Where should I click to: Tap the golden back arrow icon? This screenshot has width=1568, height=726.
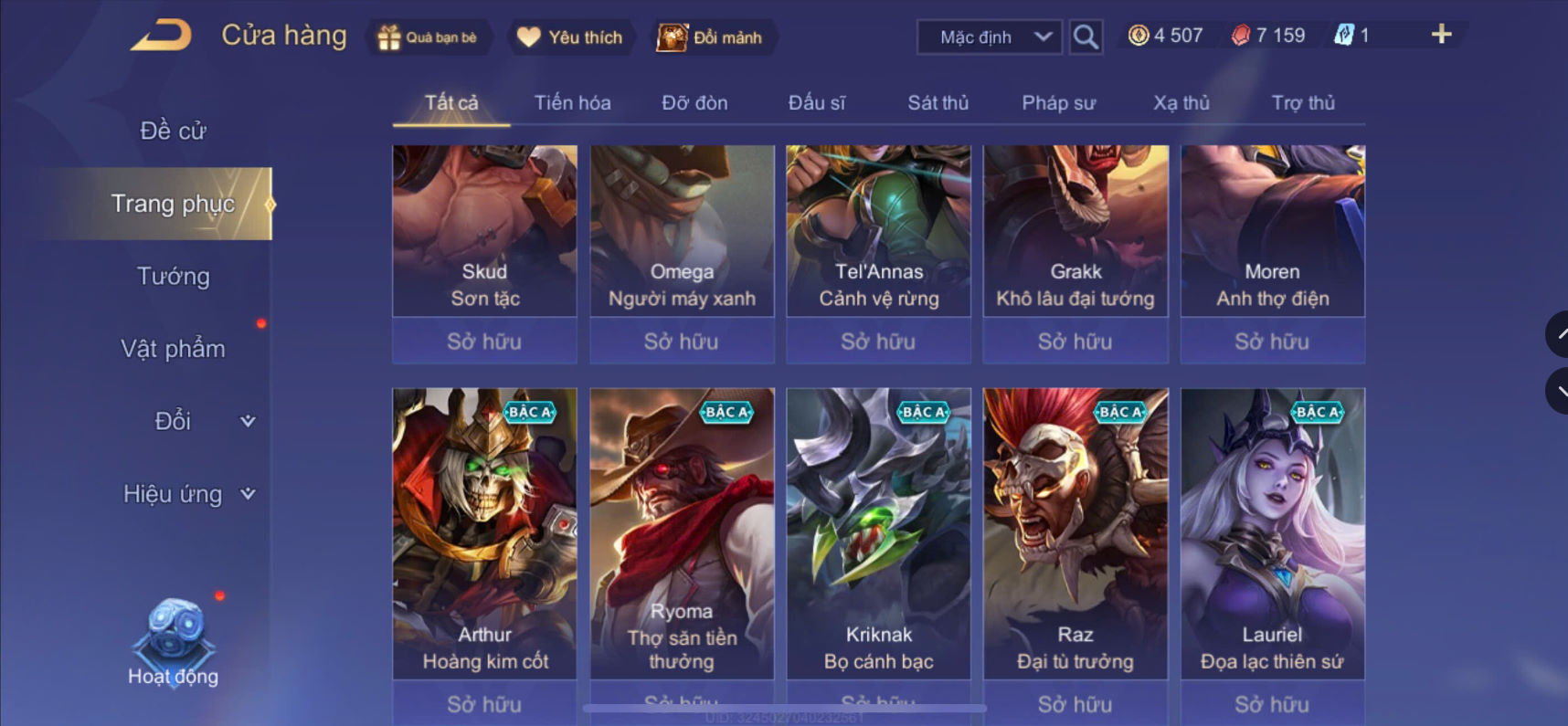(x=162, y=35)
